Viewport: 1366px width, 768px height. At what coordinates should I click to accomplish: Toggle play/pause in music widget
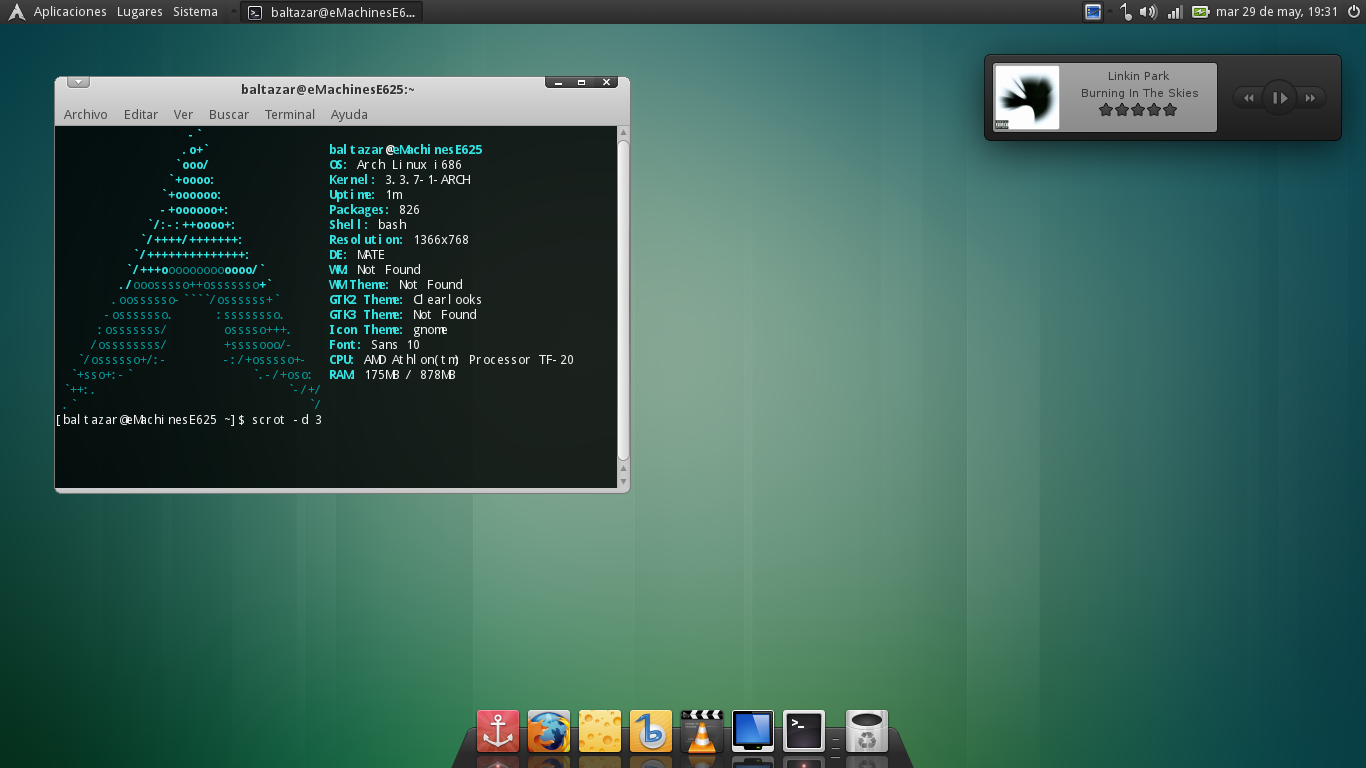point(1279,97)
